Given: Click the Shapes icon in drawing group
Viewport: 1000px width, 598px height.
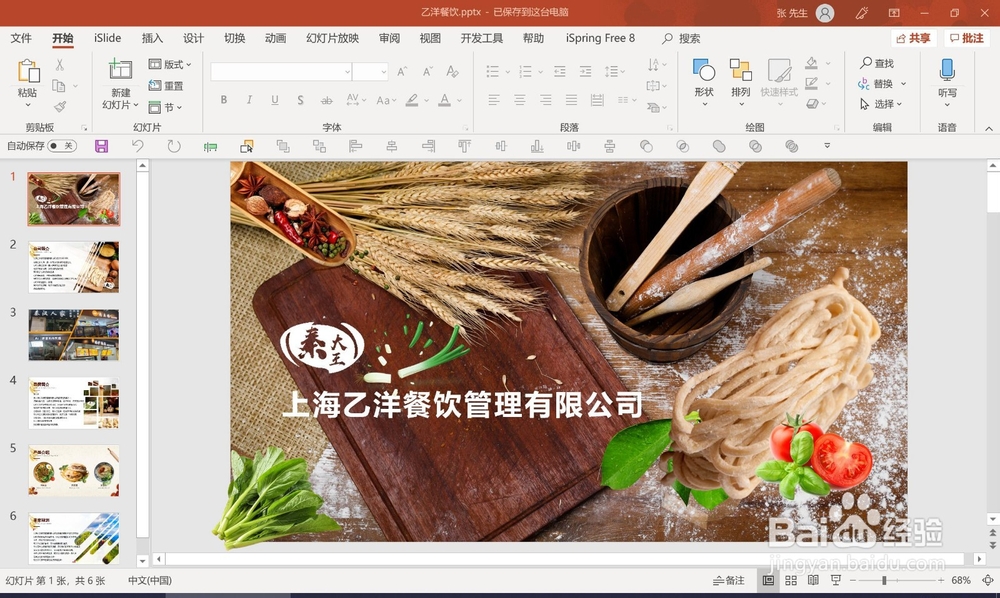Looking at the screenshot, I should (703, 70).
